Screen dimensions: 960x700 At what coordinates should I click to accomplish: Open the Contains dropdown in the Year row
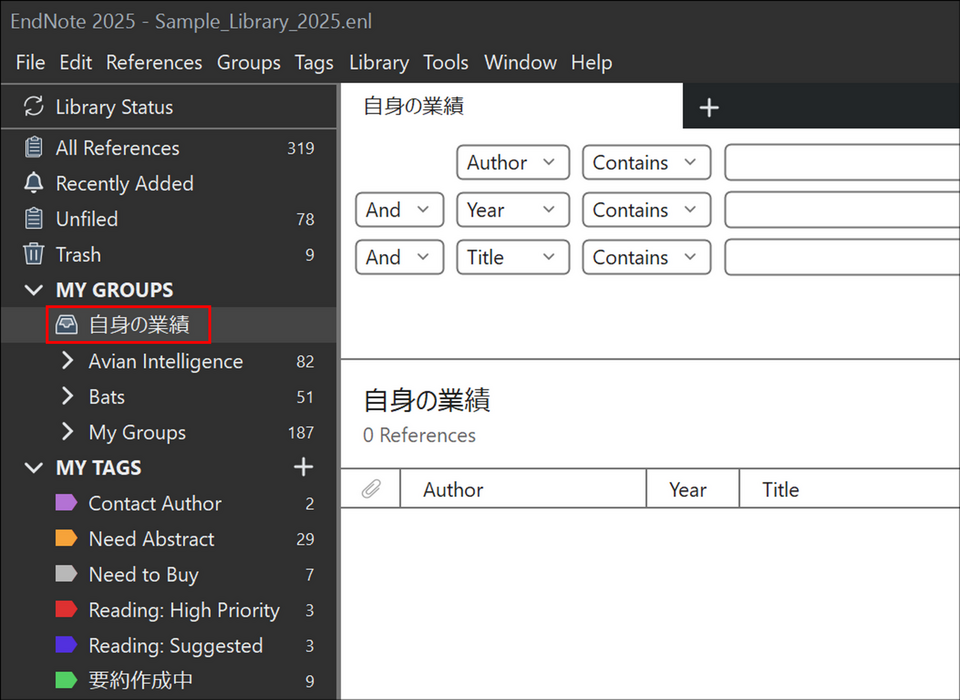tap(647, 209)
